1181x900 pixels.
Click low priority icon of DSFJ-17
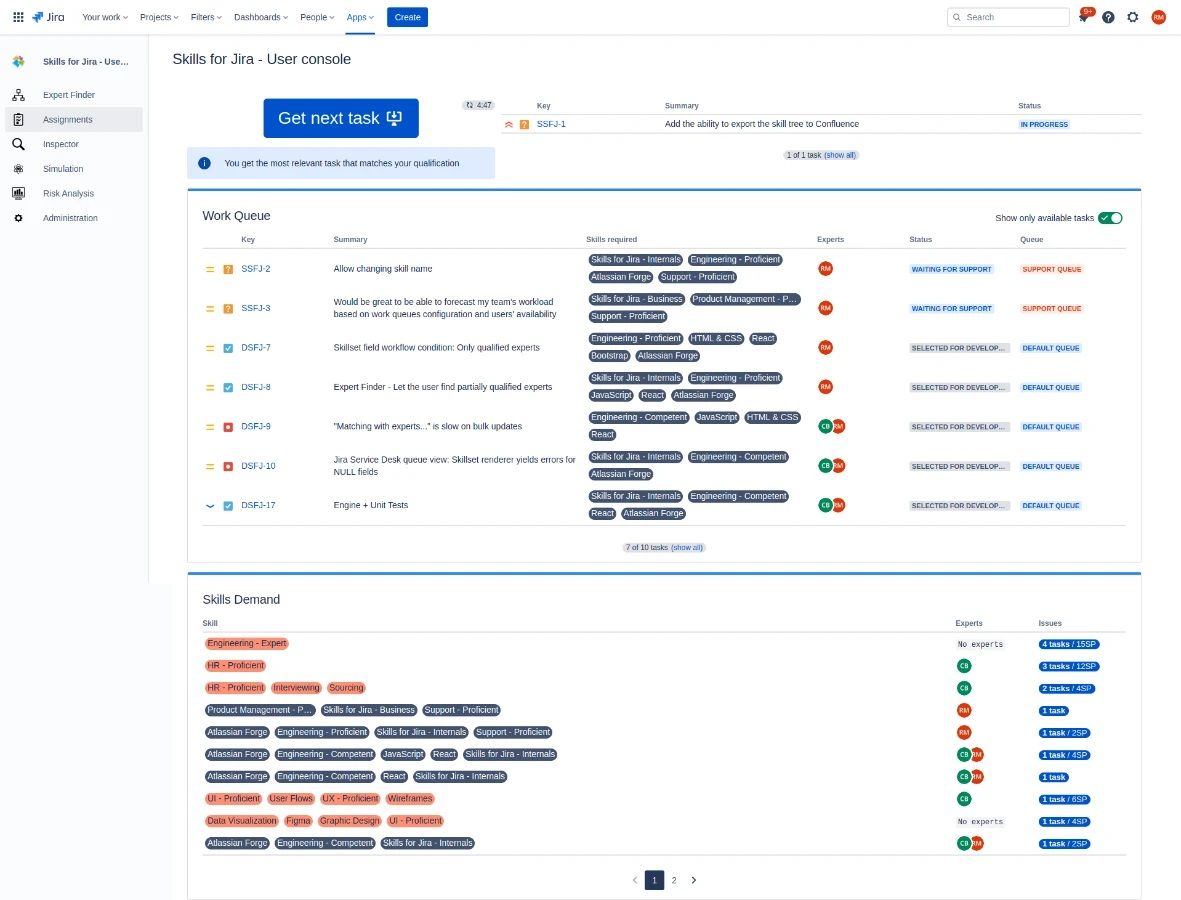click(210, 506)
